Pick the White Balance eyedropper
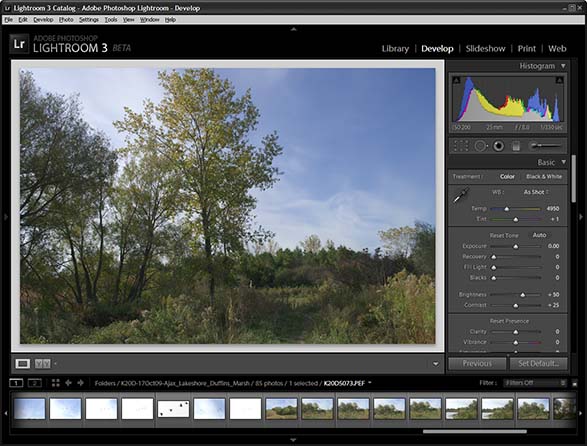The width and height of the screenshot is (587, 446). [461, 195]
